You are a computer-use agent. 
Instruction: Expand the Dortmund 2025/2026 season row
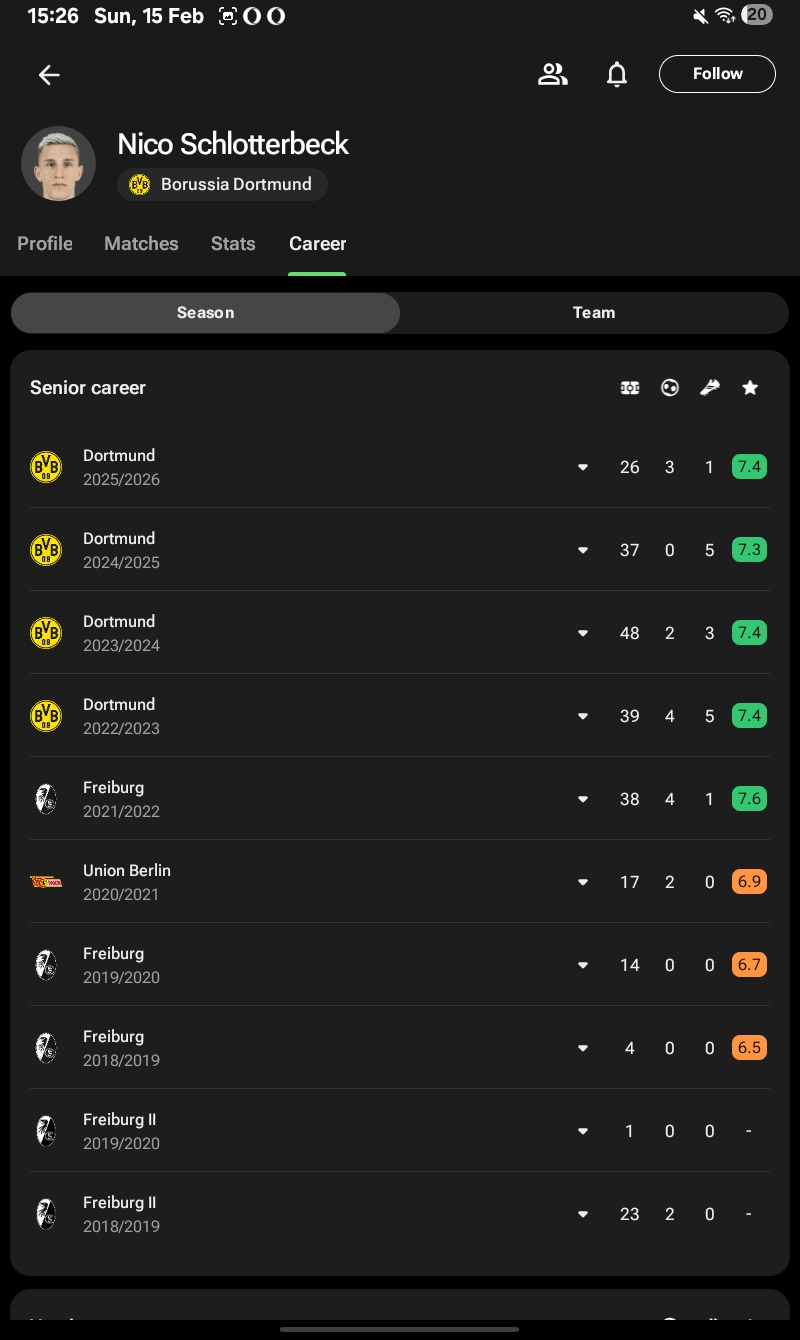click(x=583, y=467)
